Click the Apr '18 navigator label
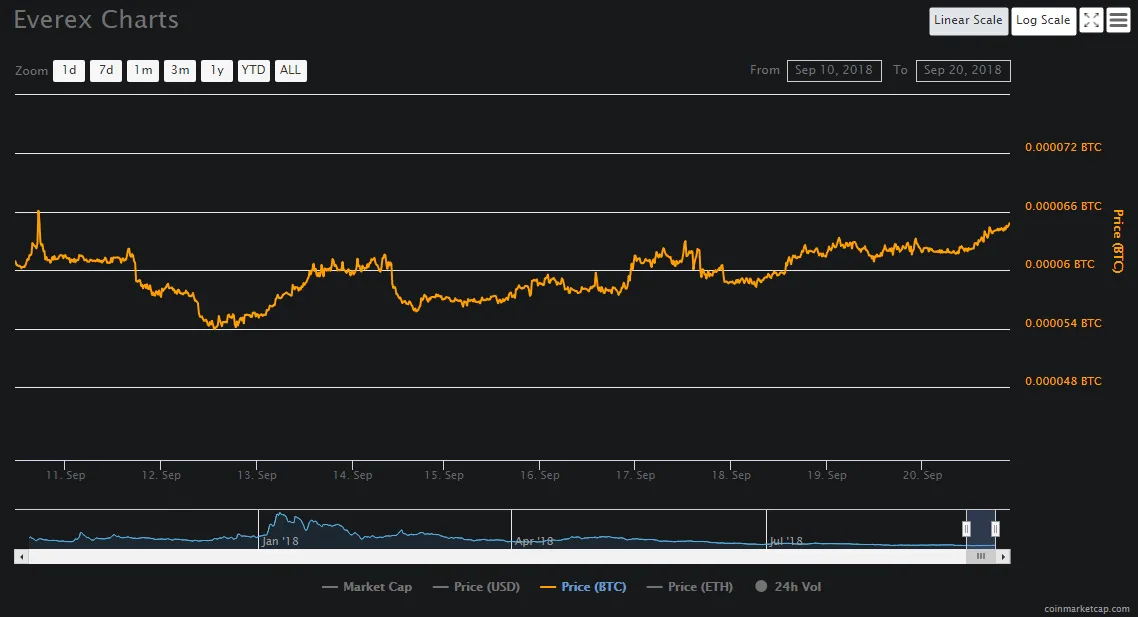Screen dimensions: 1138x617 tap(534, 542)
